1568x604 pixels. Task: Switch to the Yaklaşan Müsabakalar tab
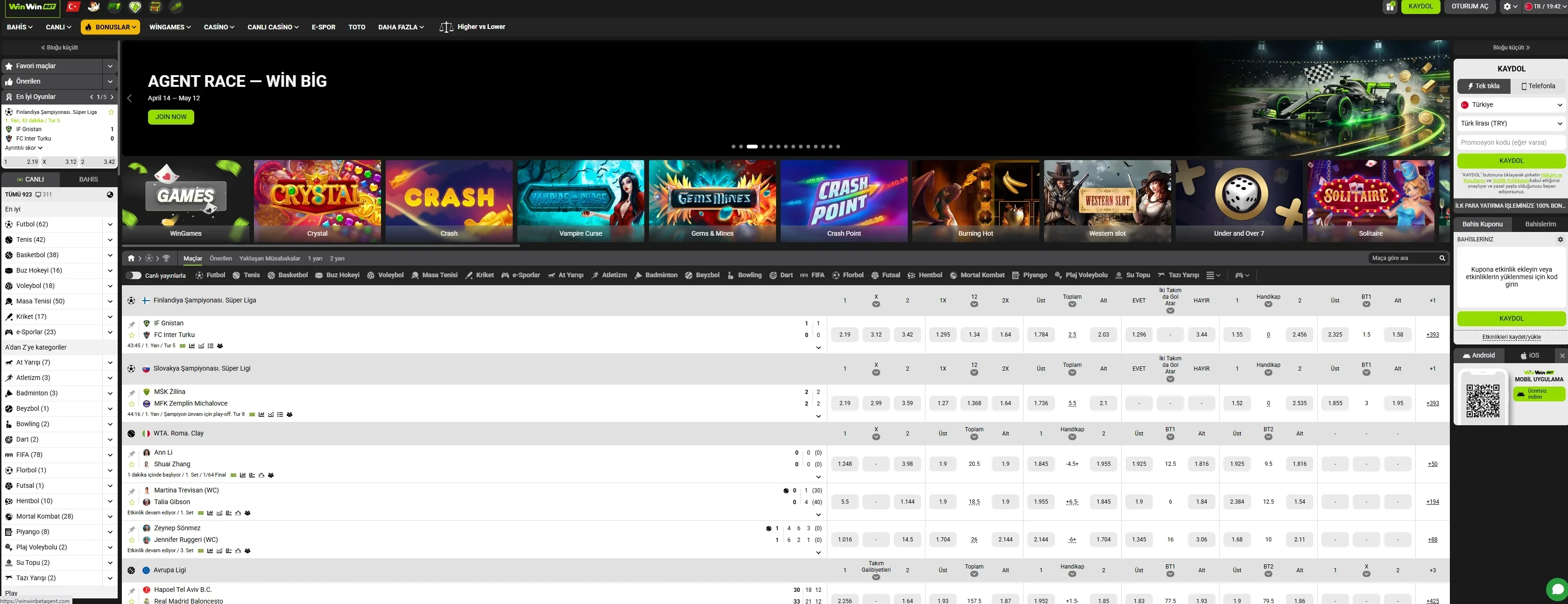[x=269, y=259]
